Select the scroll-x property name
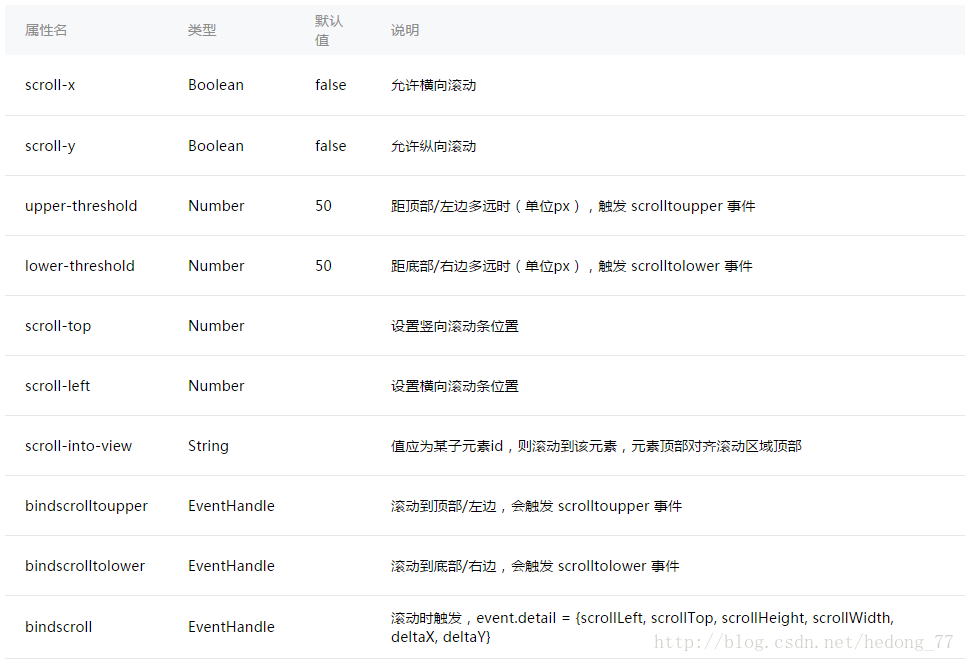965x662 pixels. 50,85
